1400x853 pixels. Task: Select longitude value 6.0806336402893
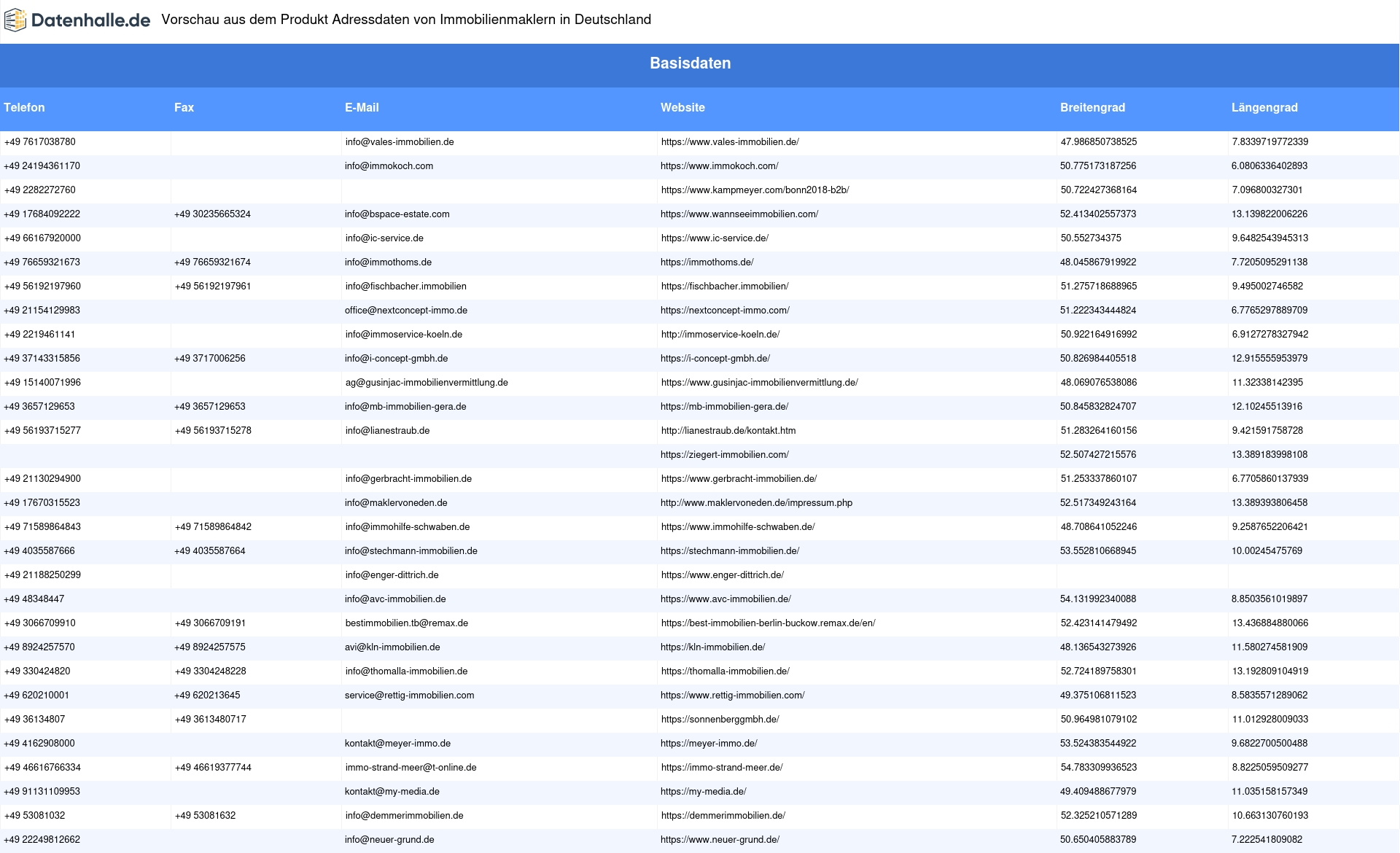[1269, 166]
